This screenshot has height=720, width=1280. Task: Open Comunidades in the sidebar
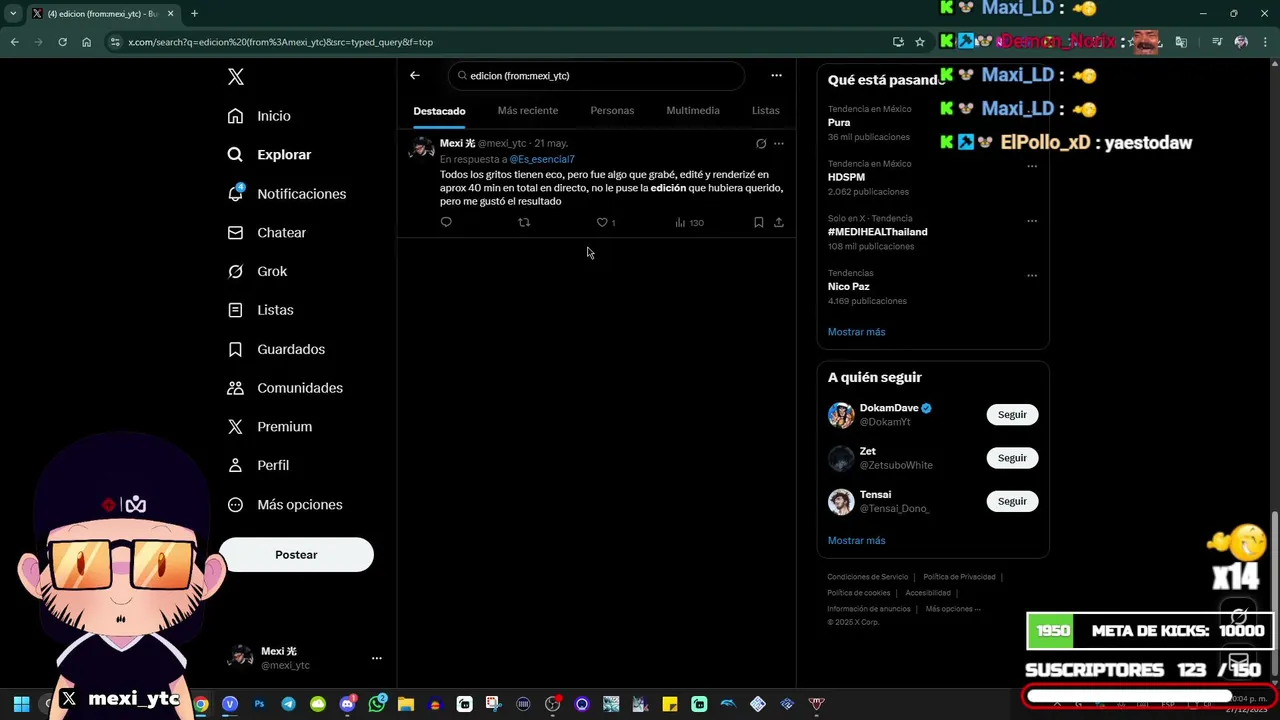(285, 388)
